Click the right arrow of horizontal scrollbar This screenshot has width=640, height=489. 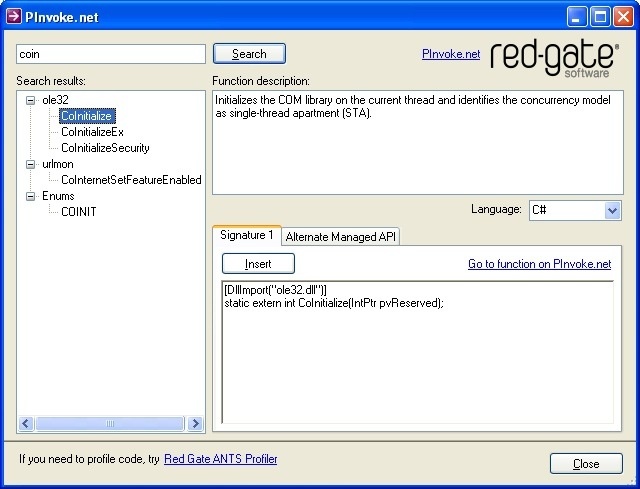coord(196,424)
